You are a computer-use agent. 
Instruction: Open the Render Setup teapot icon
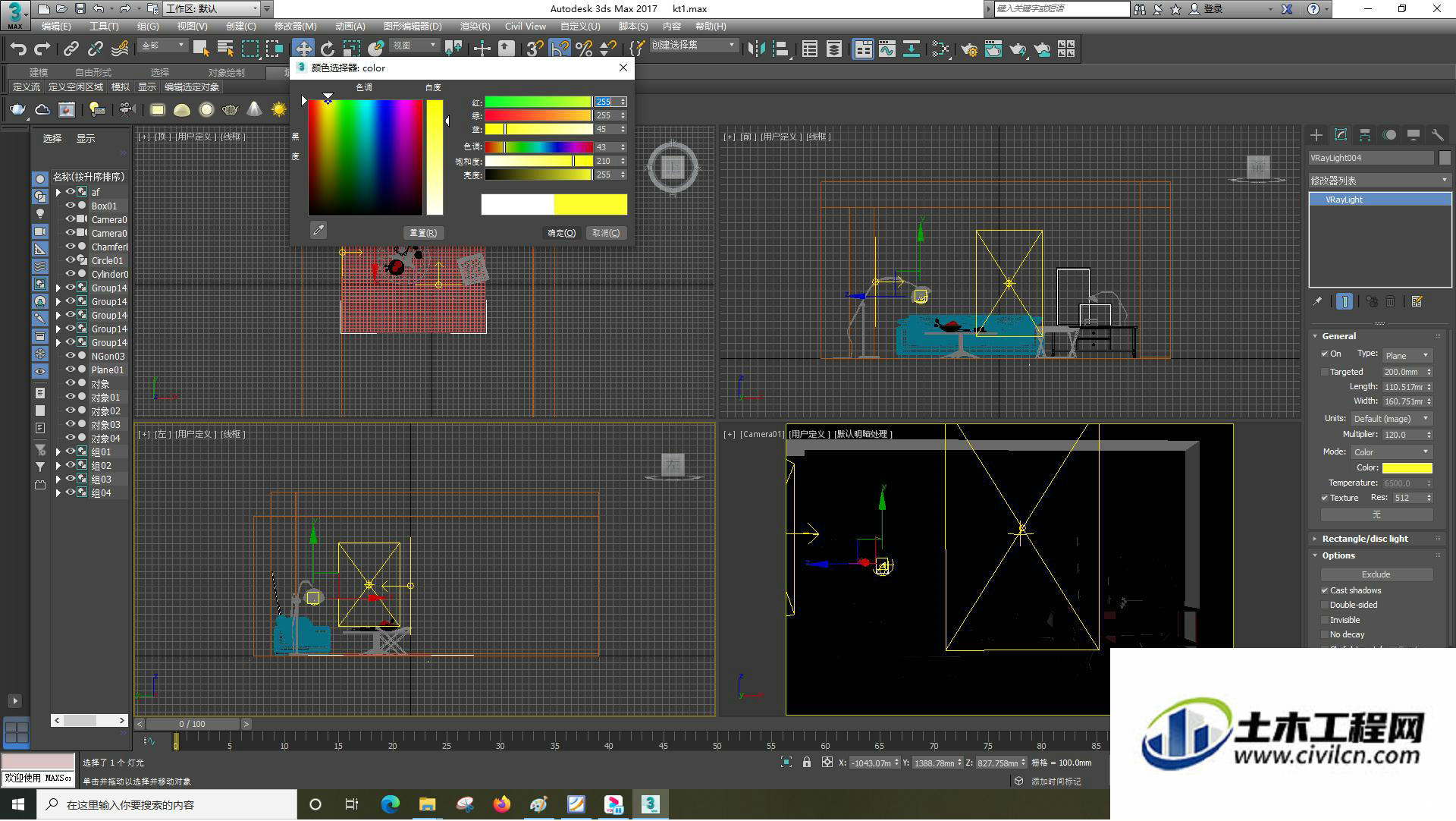(x=969, y=49)
